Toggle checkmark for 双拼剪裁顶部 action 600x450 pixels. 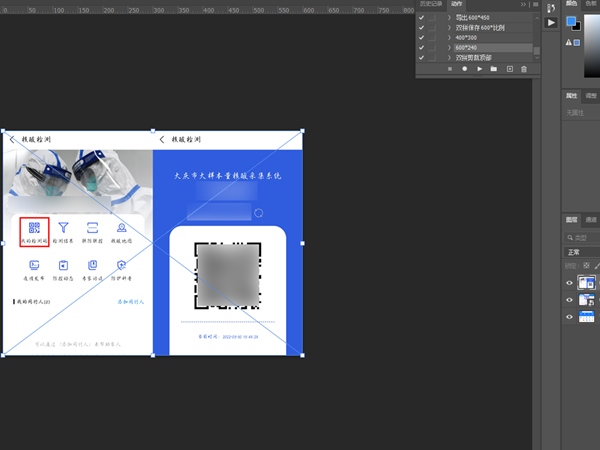421,57
